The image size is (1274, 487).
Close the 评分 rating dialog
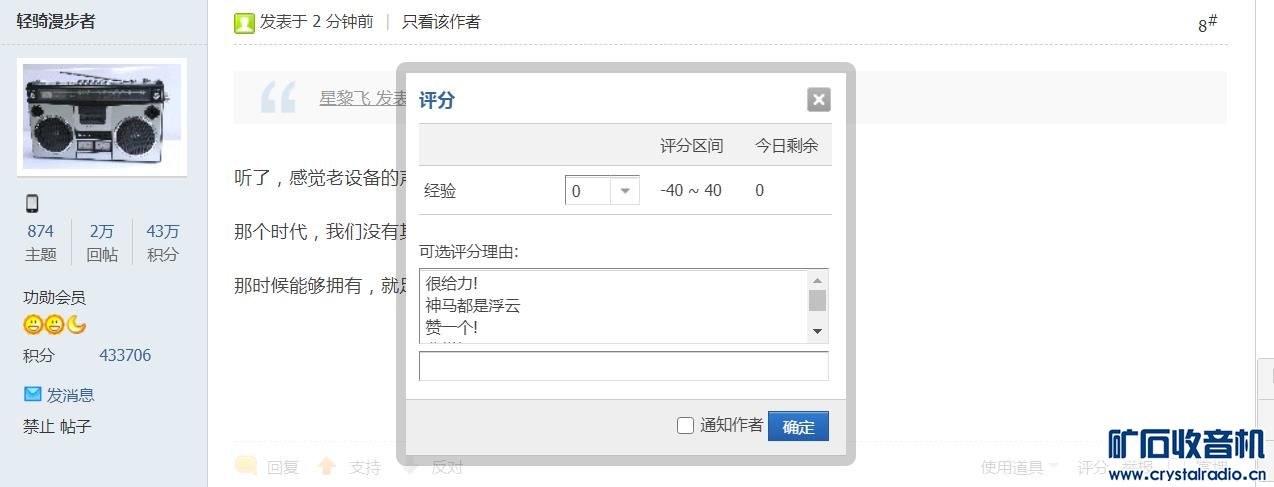pos(818,99)
